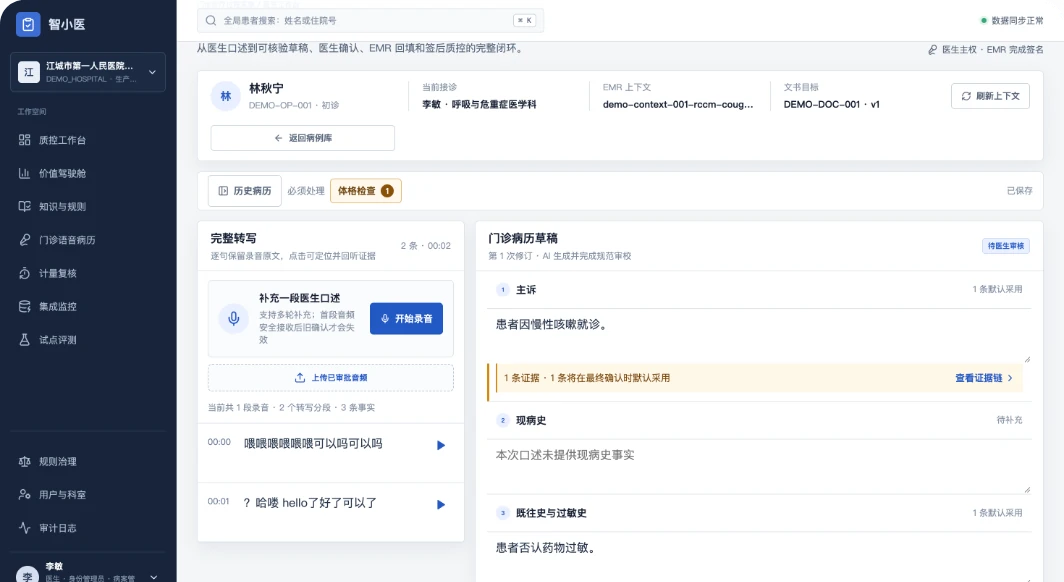Click the 试点评测 flask icon
The height and width of the screenshot is (582, 1064).
point(24,339)
